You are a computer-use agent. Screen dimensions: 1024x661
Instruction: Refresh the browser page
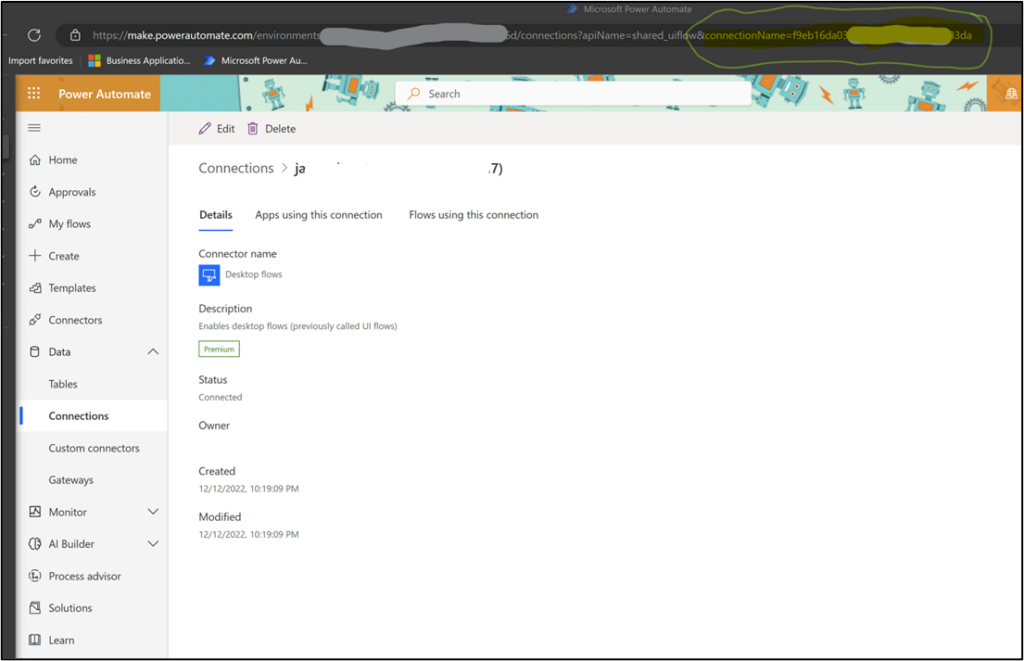coord(34,35)
